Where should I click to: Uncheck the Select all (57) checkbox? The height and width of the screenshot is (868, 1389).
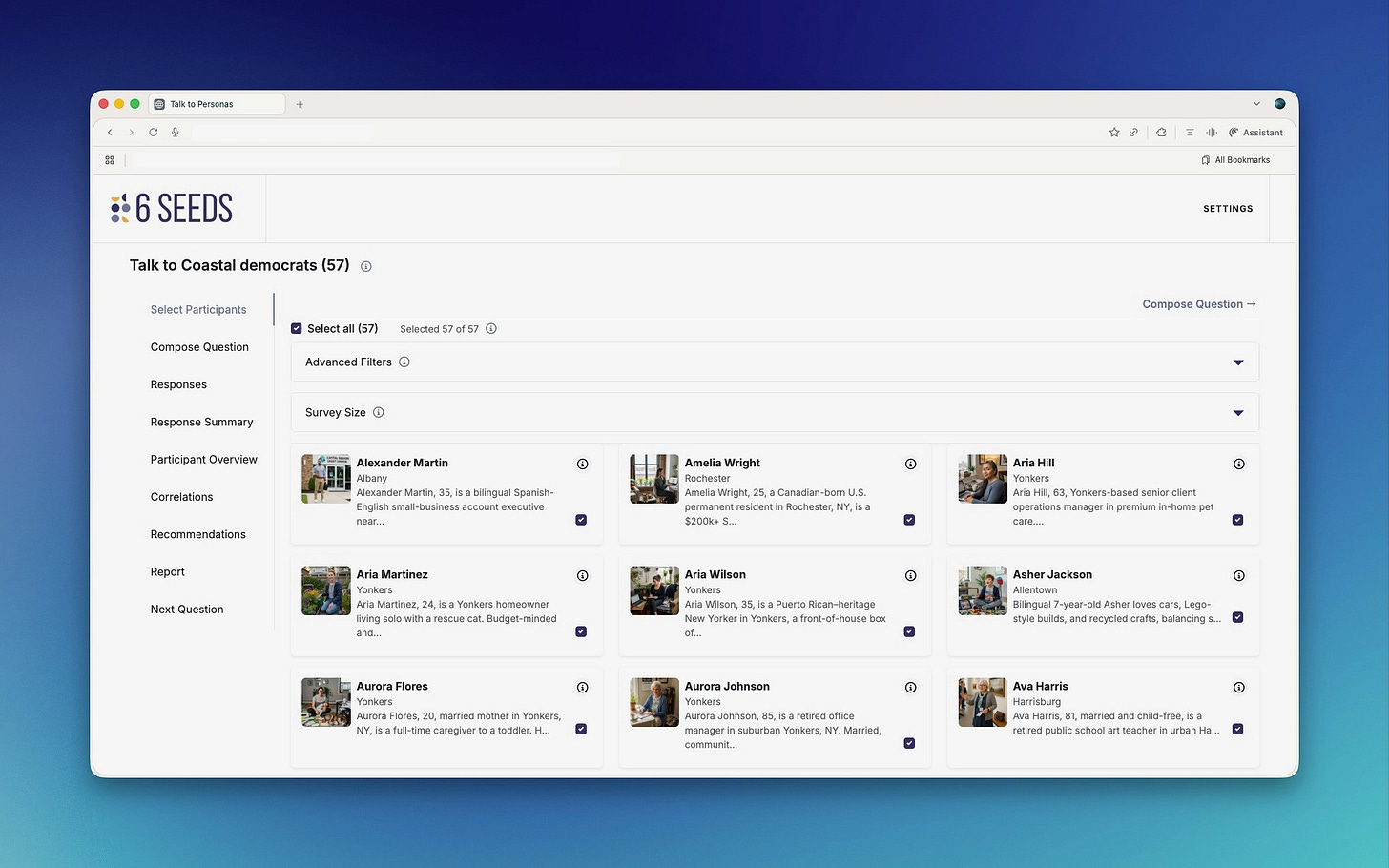click(x=297, y=329)
